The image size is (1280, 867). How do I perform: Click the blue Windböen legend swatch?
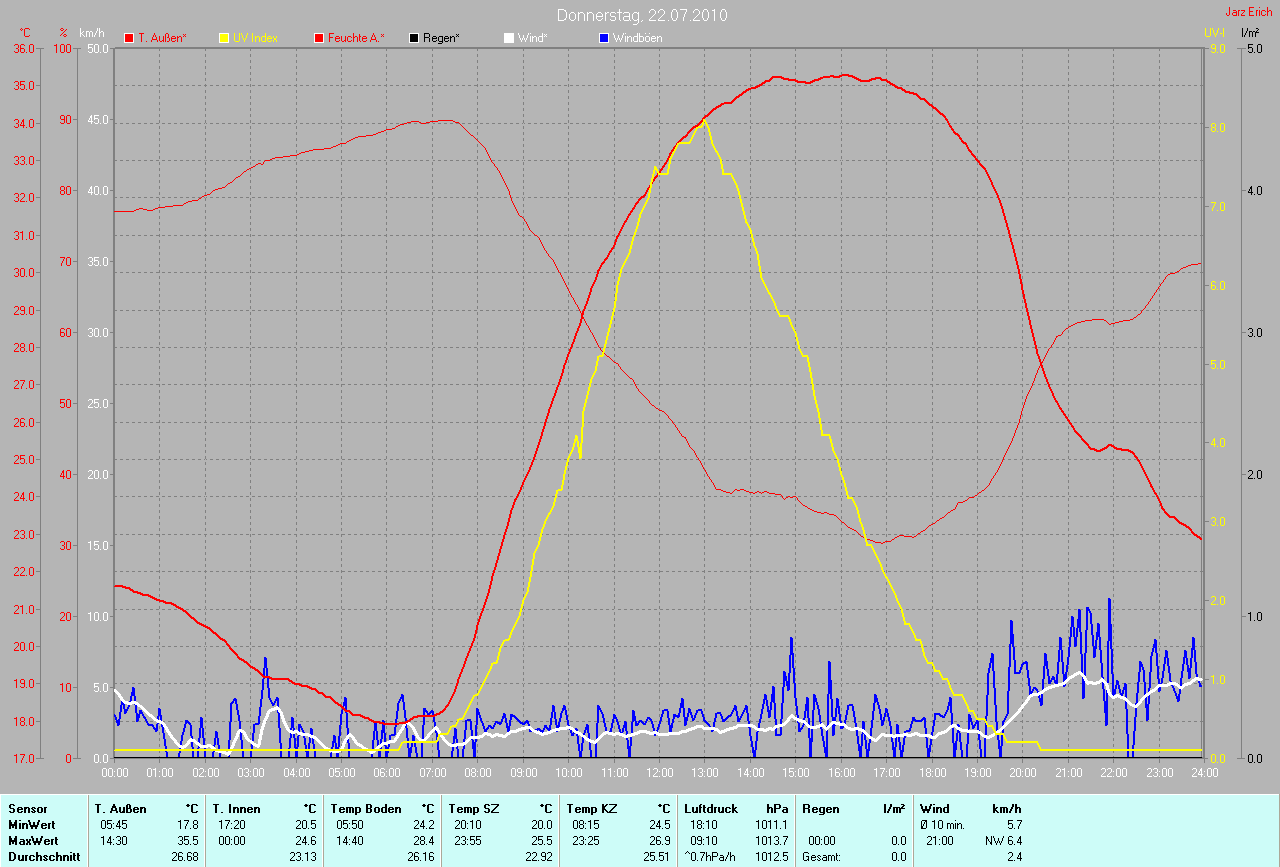pyautogui.click(x=602, y=38)
